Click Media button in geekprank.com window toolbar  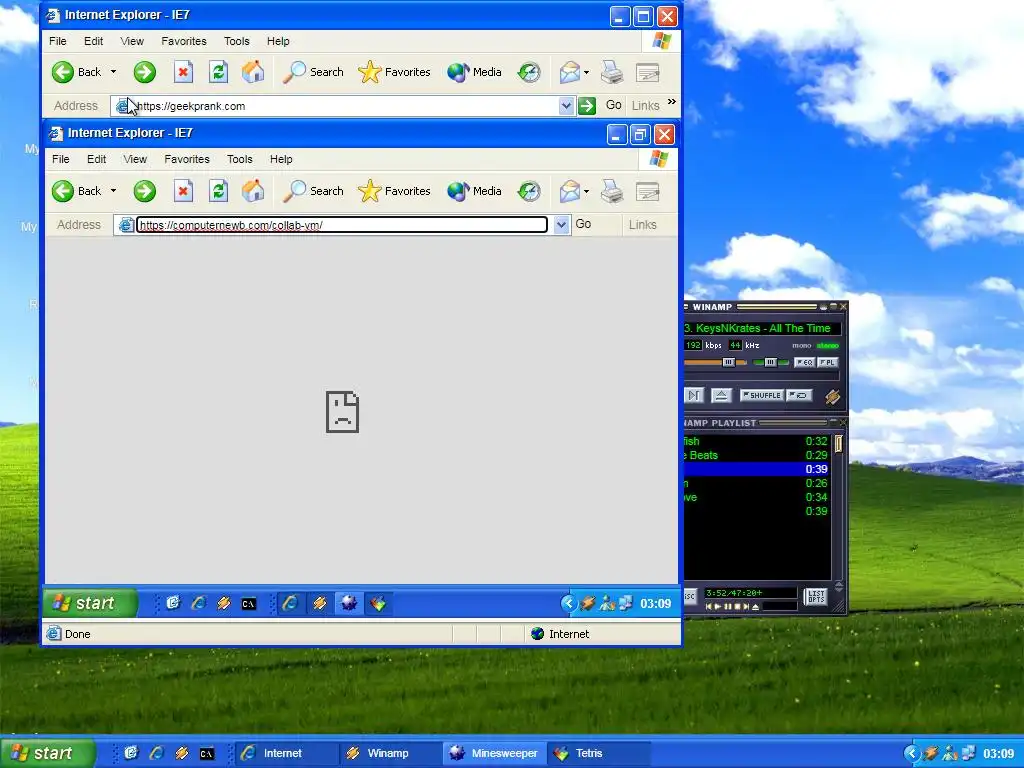pos(474,72)
